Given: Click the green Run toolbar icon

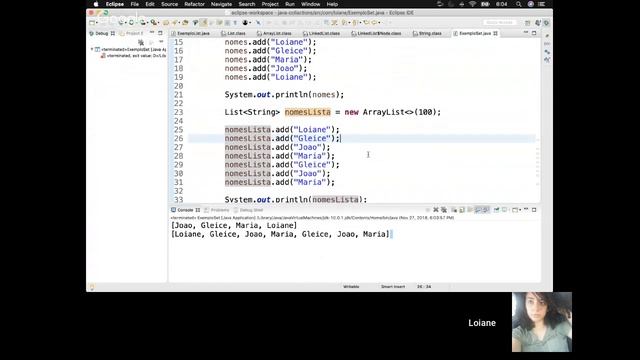Looking at the screenshot, I should pos(131,22).
